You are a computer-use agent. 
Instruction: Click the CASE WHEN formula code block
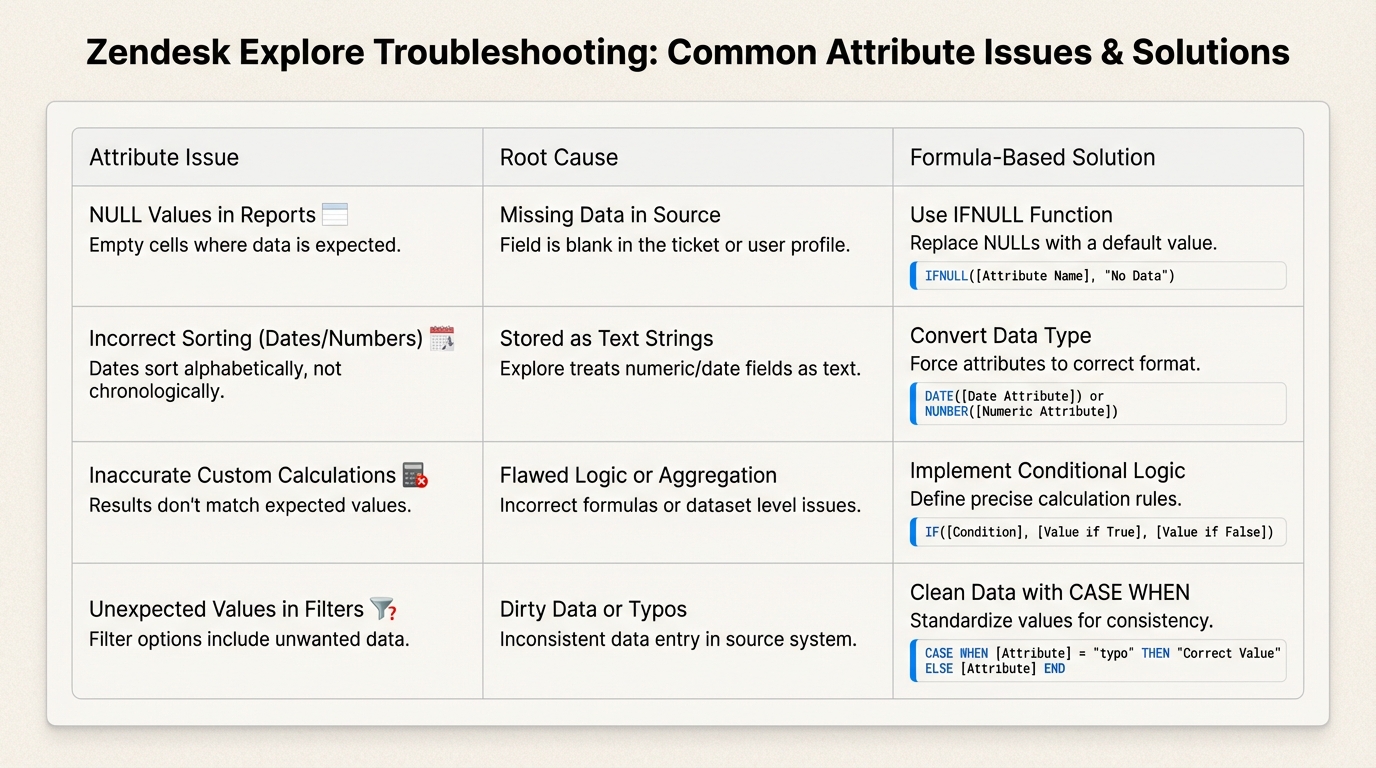pyautogui.click(x=1098, y=661)
